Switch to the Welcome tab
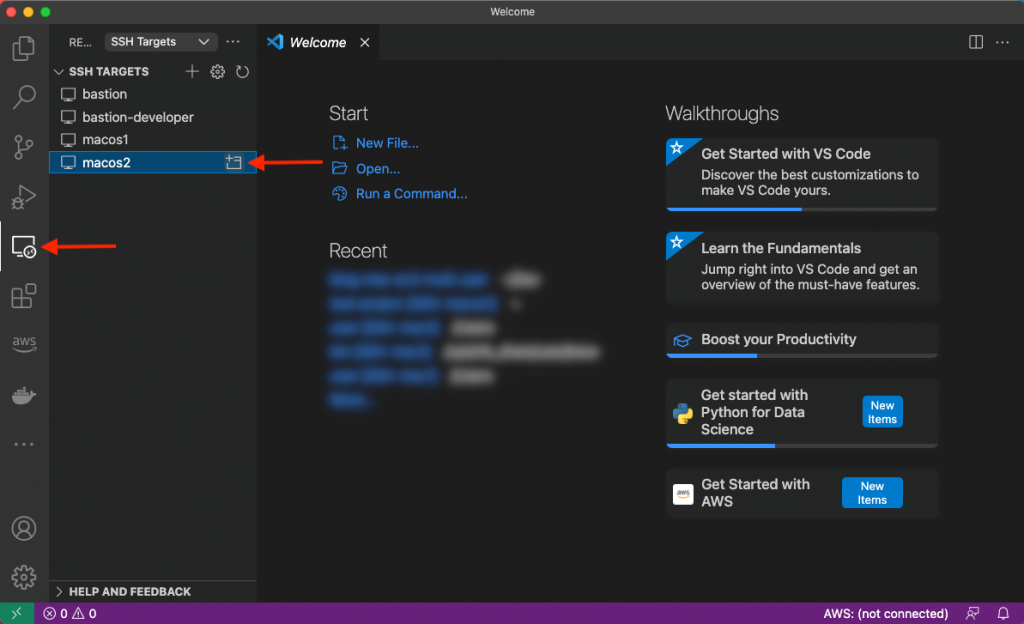1024x624 pixels. [316, 42]
